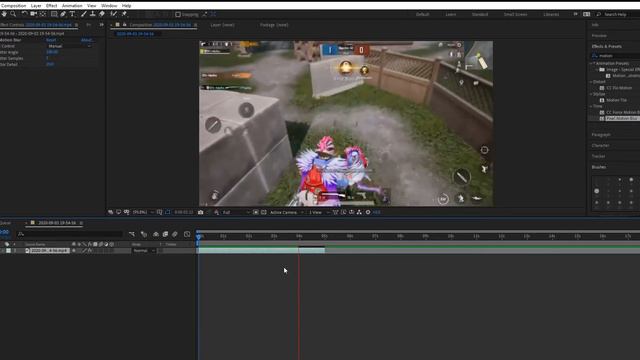Switch to the Default workspace

coord(422,14)
